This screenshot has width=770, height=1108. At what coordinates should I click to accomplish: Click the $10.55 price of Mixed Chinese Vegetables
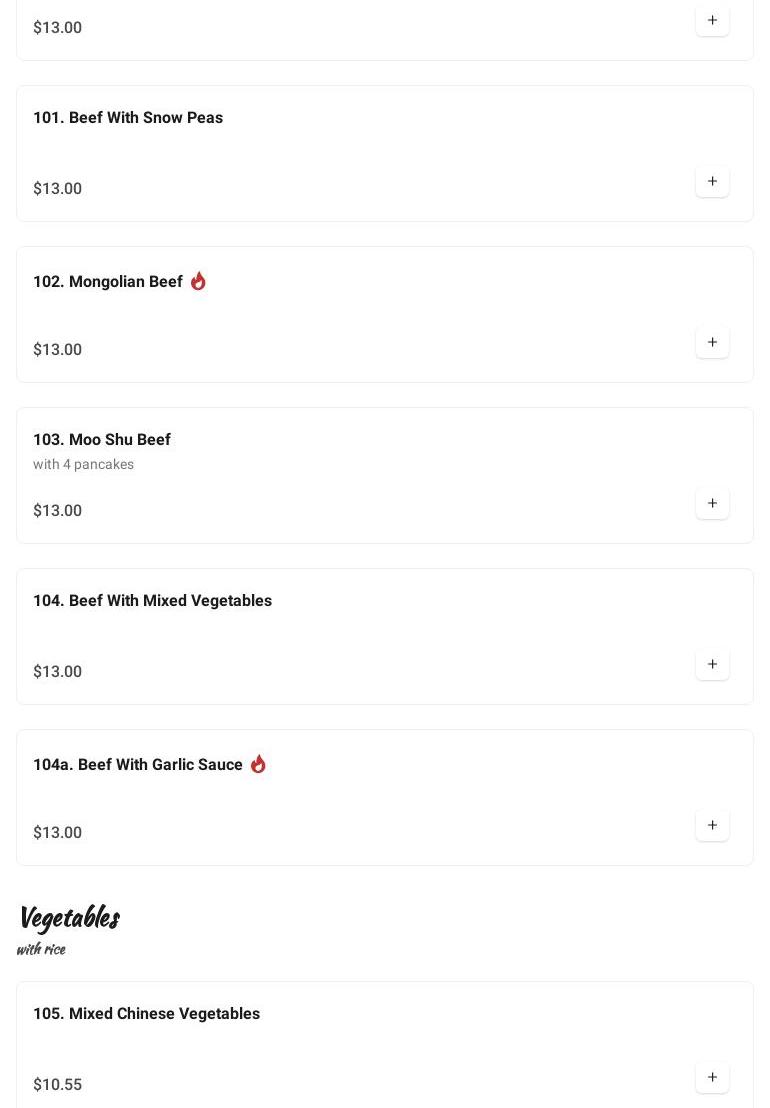pos(57,1084)
